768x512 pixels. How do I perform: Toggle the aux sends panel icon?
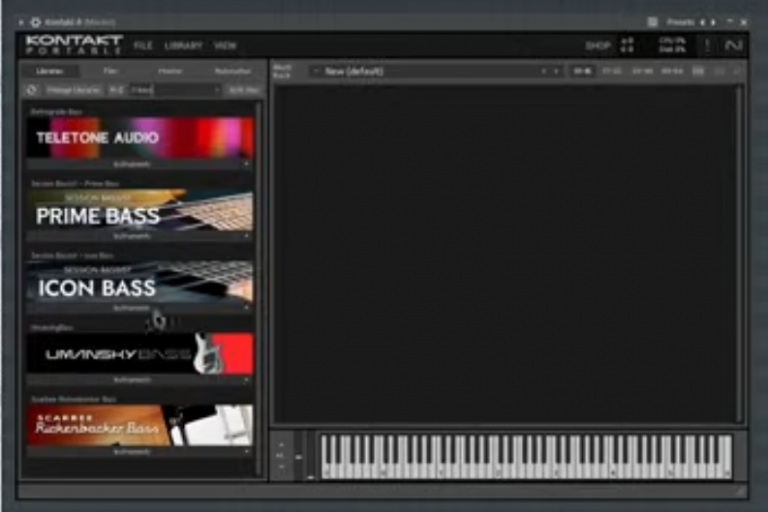[x=698, y=72]
